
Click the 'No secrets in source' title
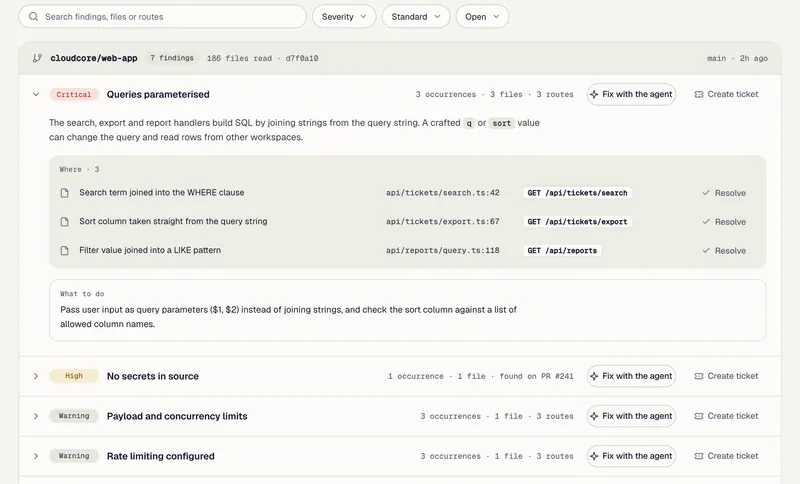point(153,376)
